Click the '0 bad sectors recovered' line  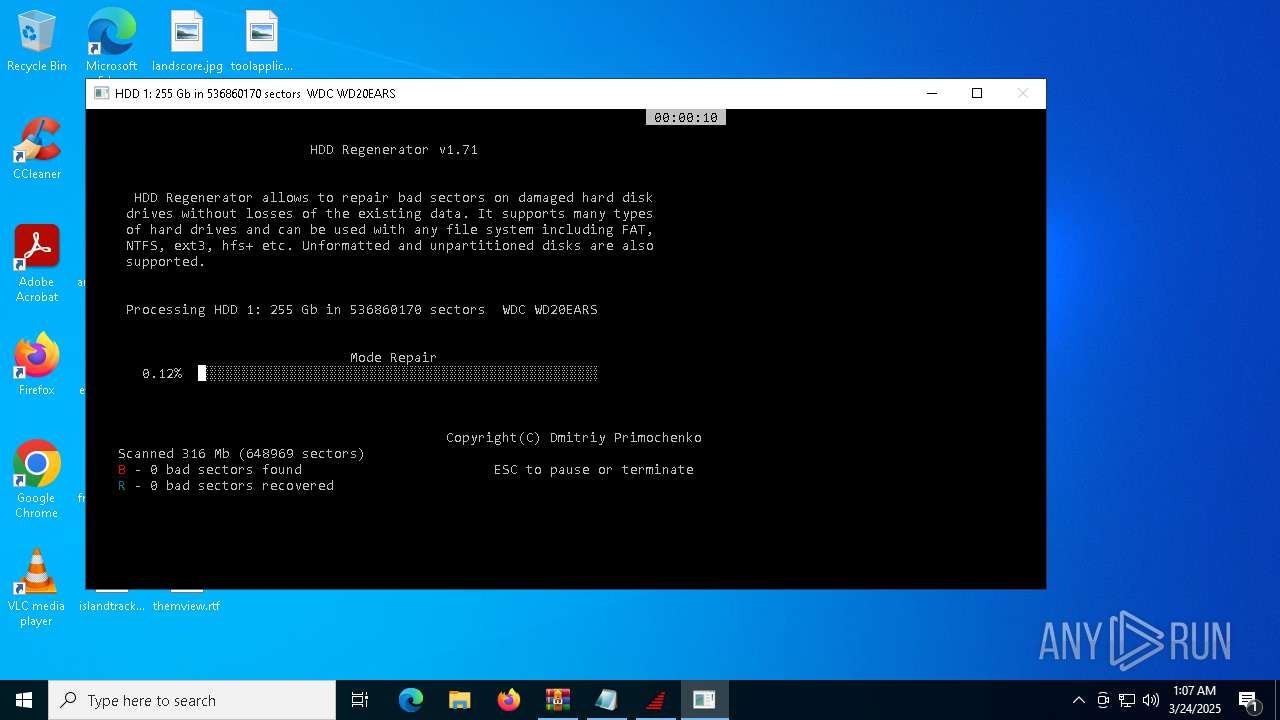(x=226, y=486)
